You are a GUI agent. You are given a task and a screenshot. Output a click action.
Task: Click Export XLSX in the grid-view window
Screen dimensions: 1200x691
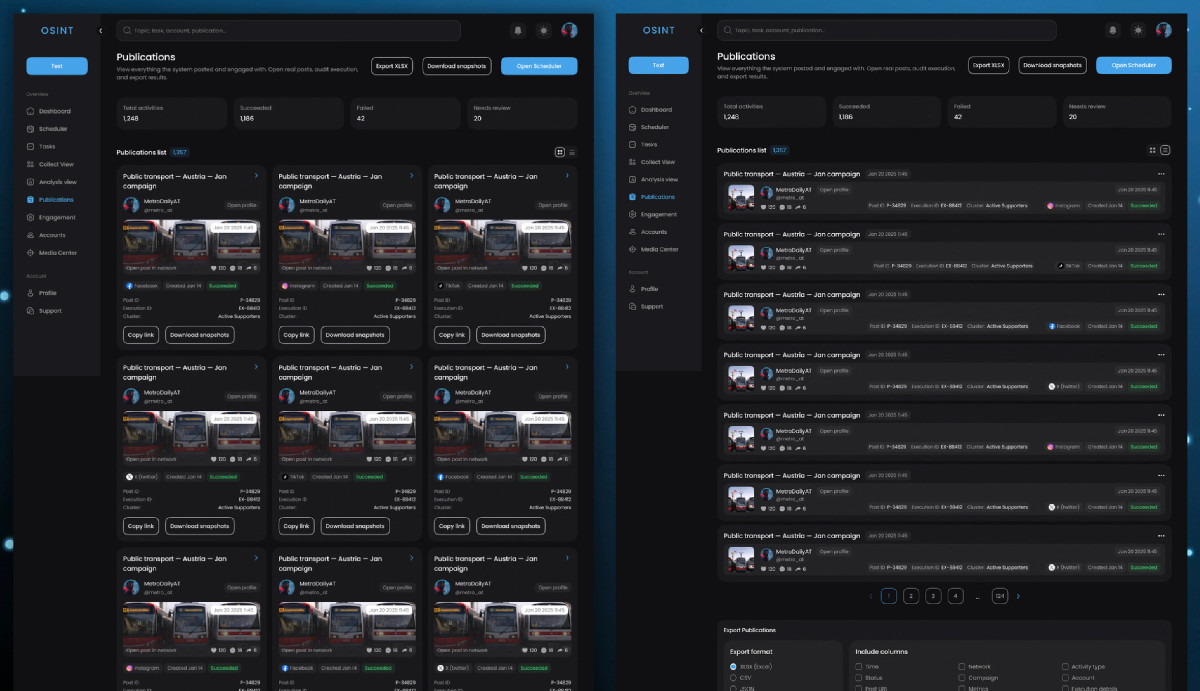click(x=392, y=66)
